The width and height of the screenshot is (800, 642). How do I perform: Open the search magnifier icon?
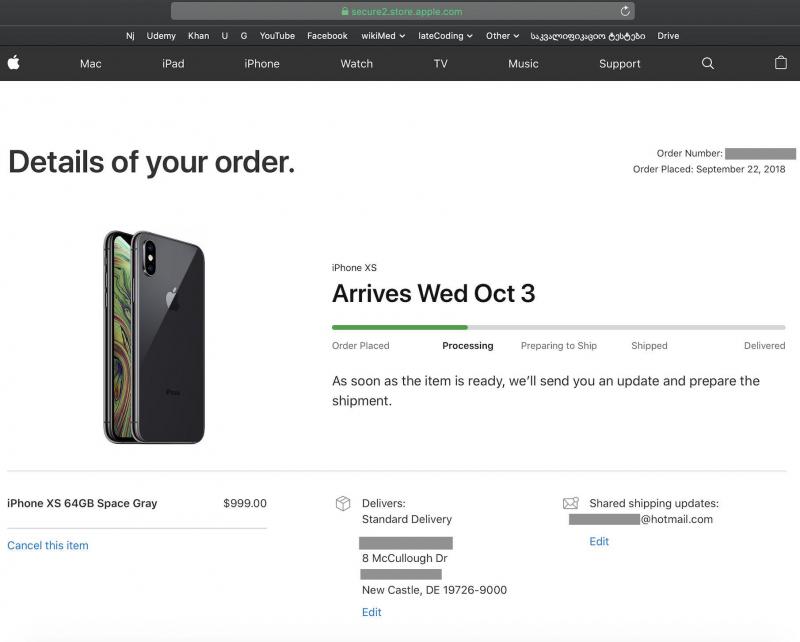(x=708, y=63)
